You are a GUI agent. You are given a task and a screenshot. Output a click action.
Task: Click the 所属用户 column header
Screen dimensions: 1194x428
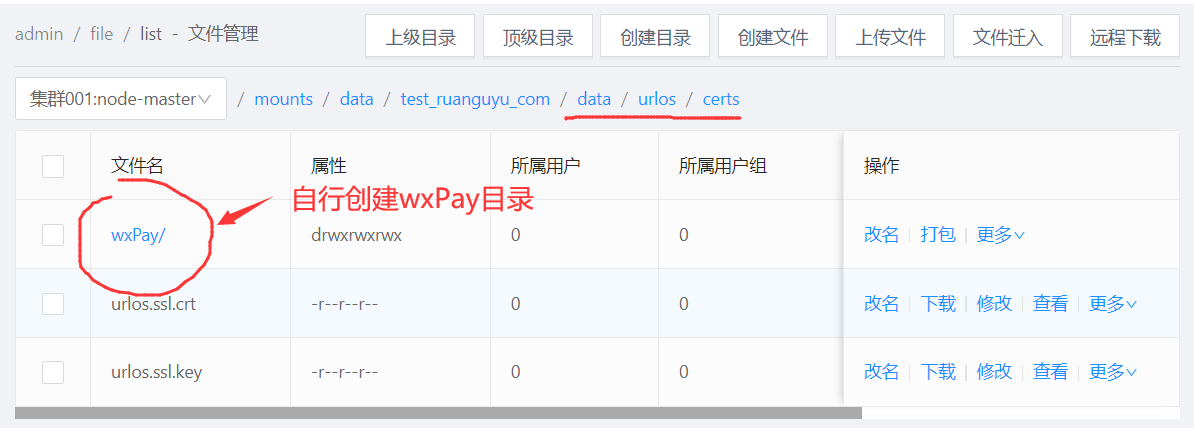pos(546,166)
